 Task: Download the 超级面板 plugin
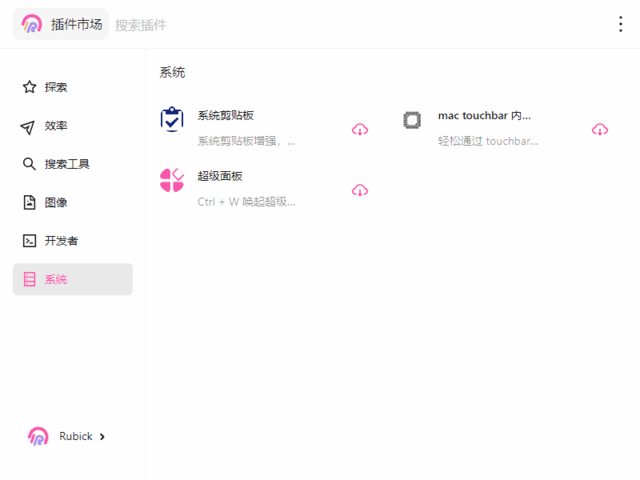360,190
